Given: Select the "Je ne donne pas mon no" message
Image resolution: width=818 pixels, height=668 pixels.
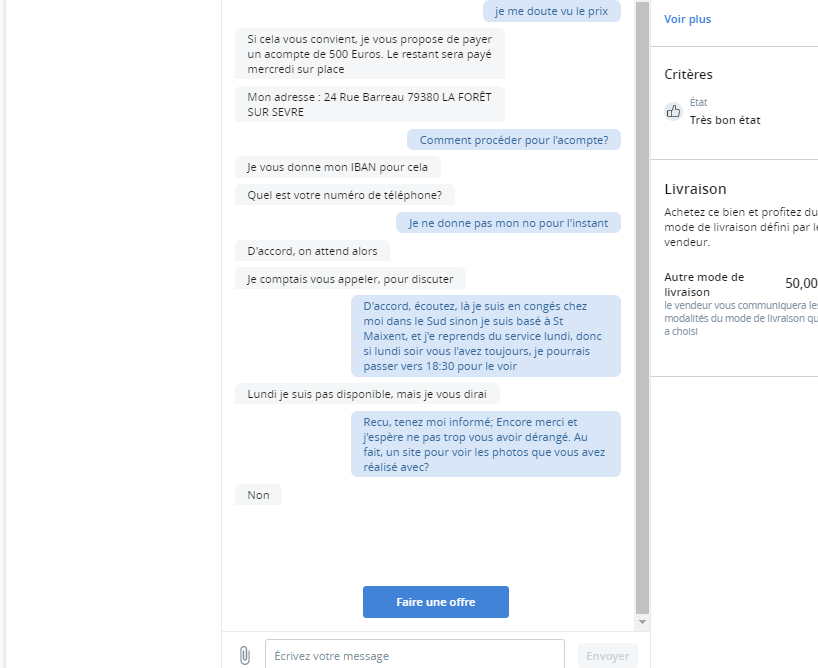Looking at the screenshot, I should tap(508, 223).
